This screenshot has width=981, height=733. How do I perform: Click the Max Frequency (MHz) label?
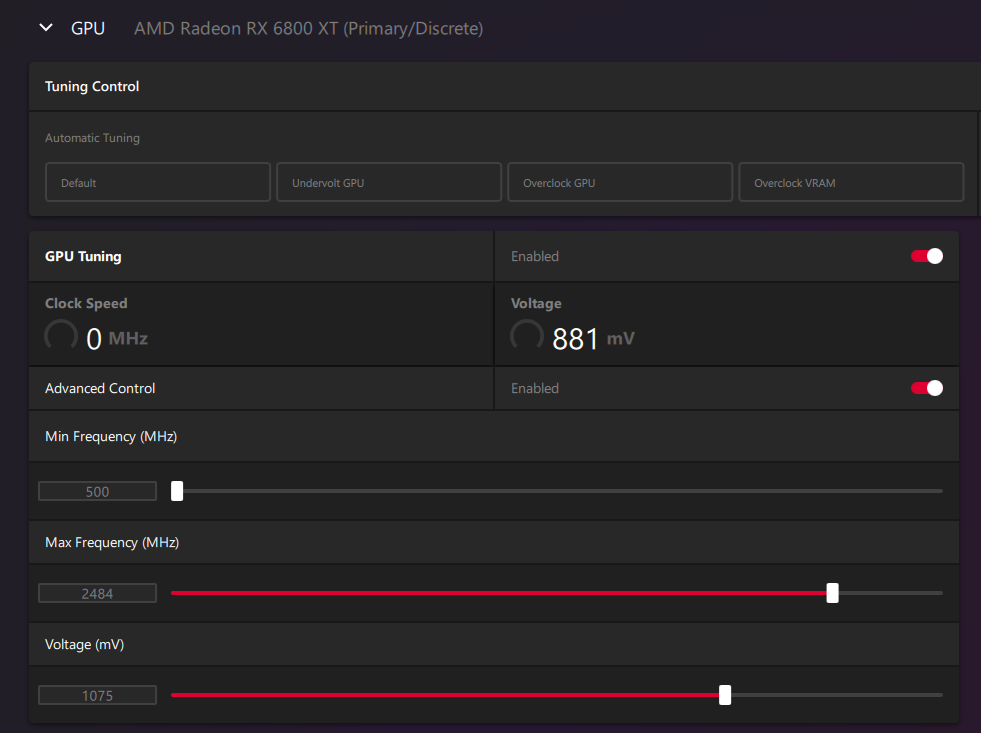[112, 542]
